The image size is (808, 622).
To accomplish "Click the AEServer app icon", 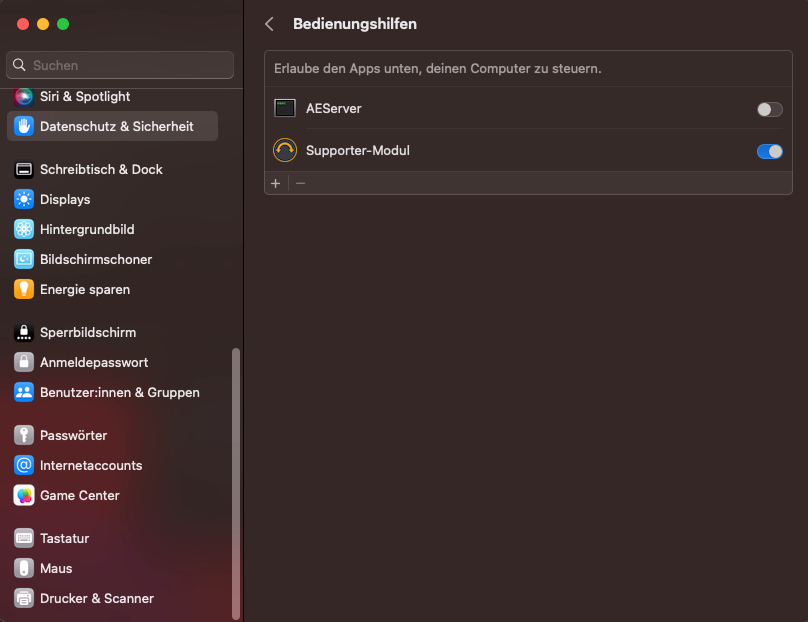I will pos(285,109).
